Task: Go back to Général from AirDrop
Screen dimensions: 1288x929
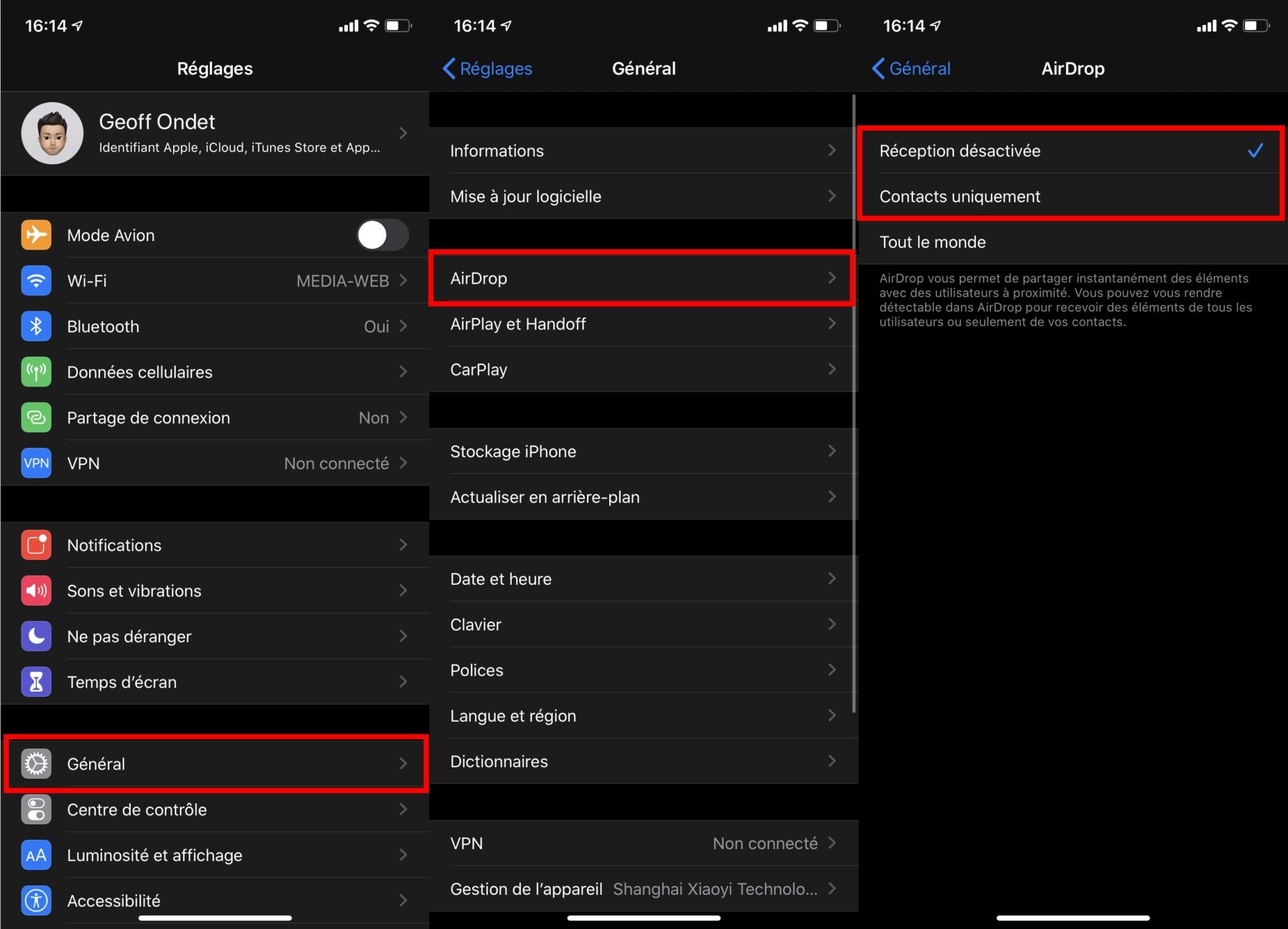Action: pos(911,68)
